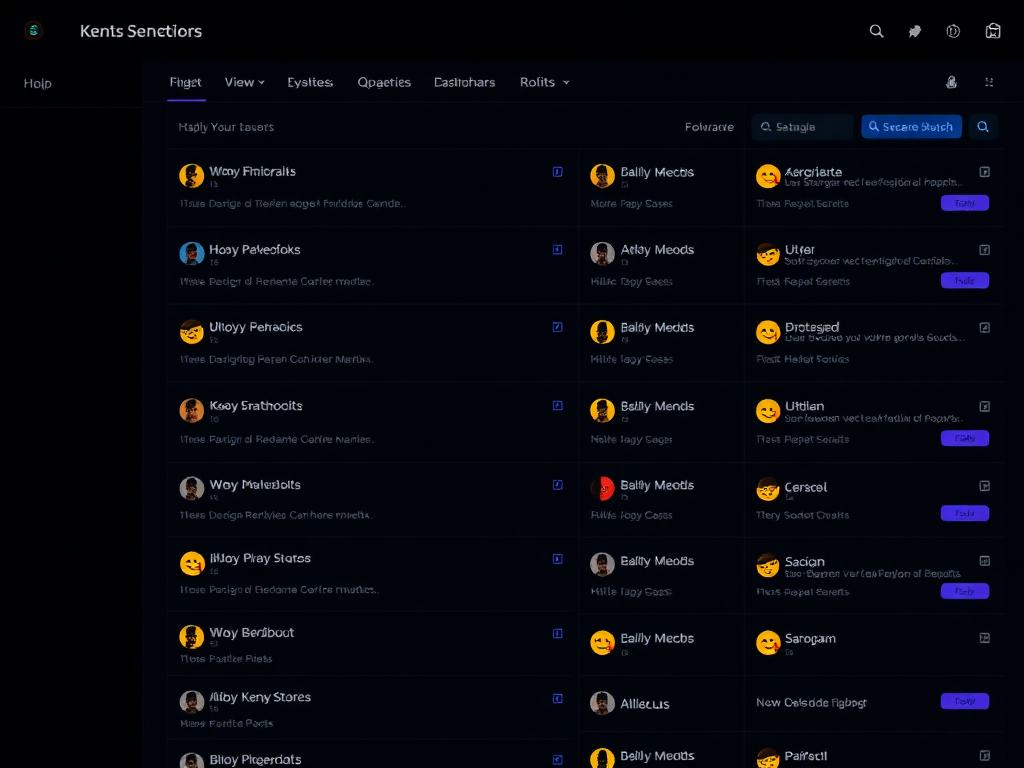
Task: Click the purple button on New Calsdde row
Action: [965, 701]
